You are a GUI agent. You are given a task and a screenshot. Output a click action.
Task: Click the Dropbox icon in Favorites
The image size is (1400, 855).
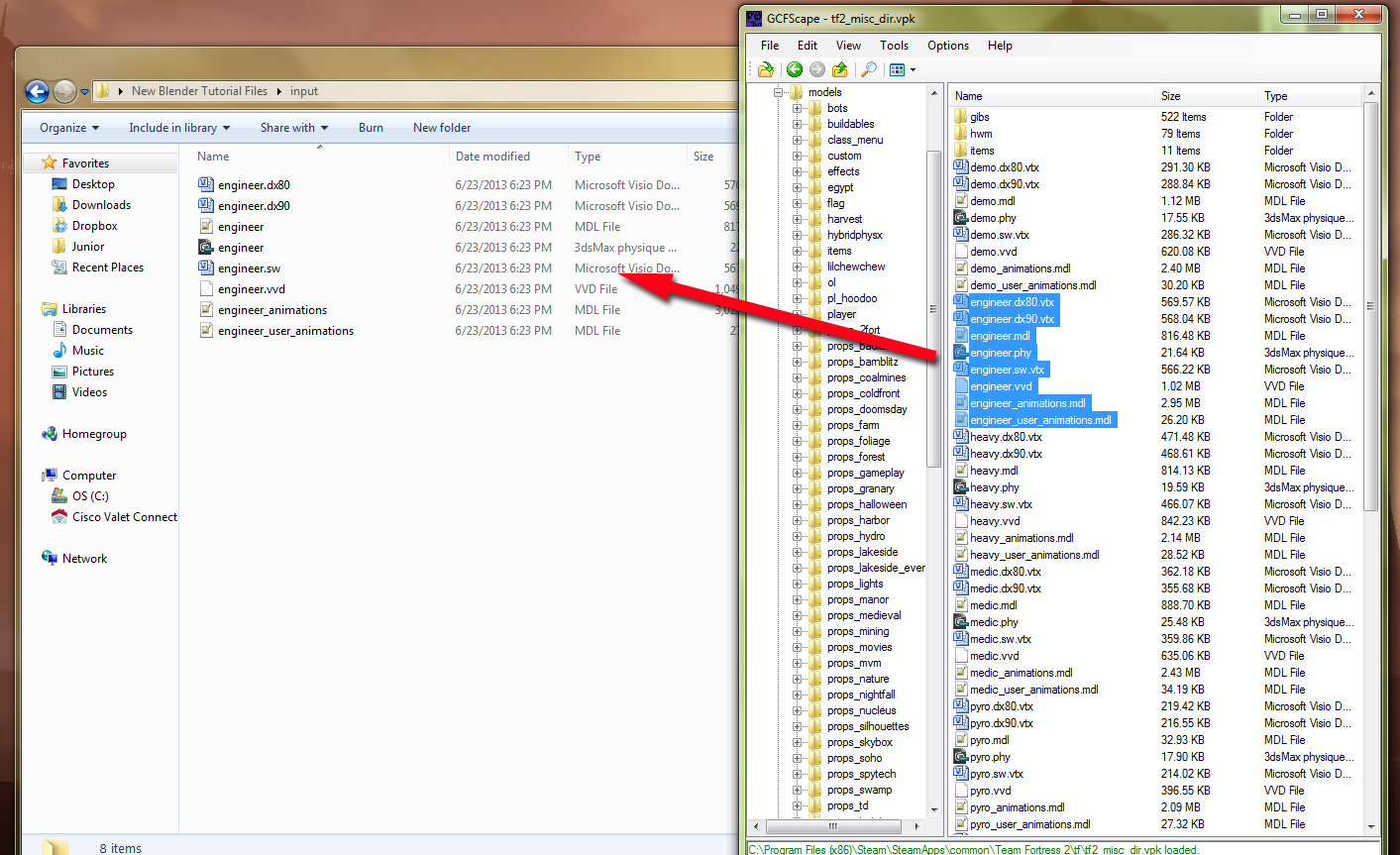[x=59, y=225]
